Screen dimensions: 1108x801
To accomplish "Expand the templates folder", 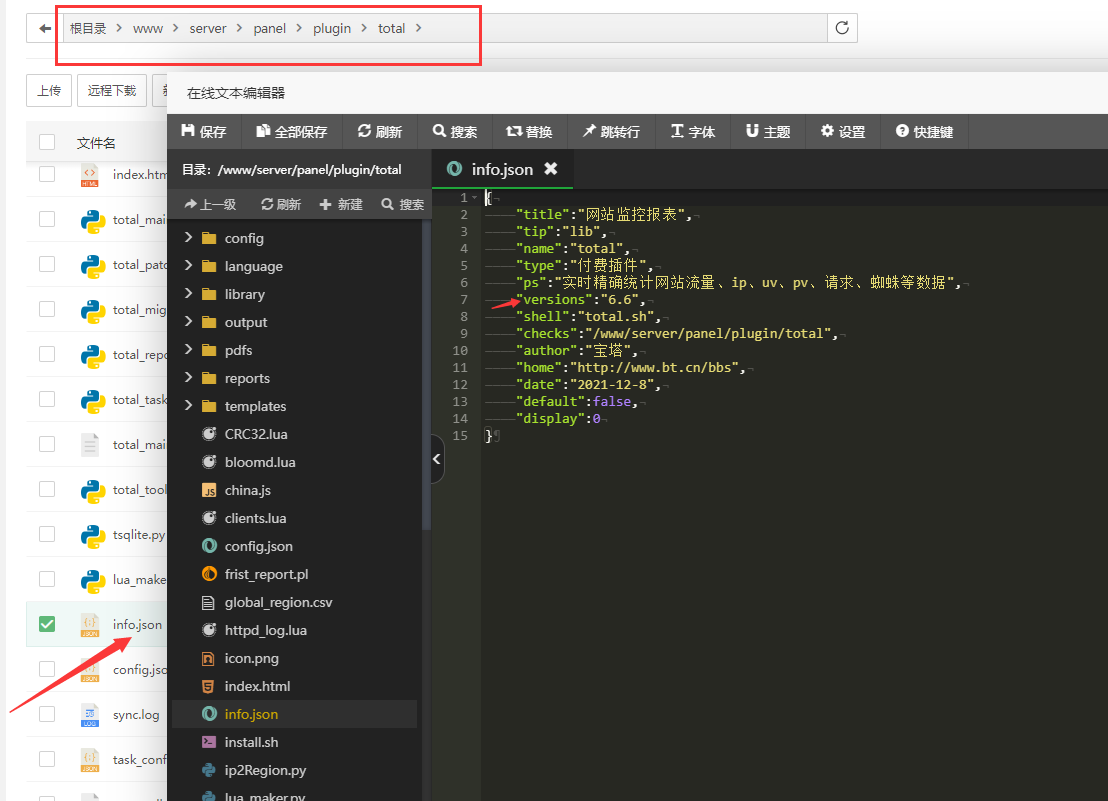I will tap(188, 405).
